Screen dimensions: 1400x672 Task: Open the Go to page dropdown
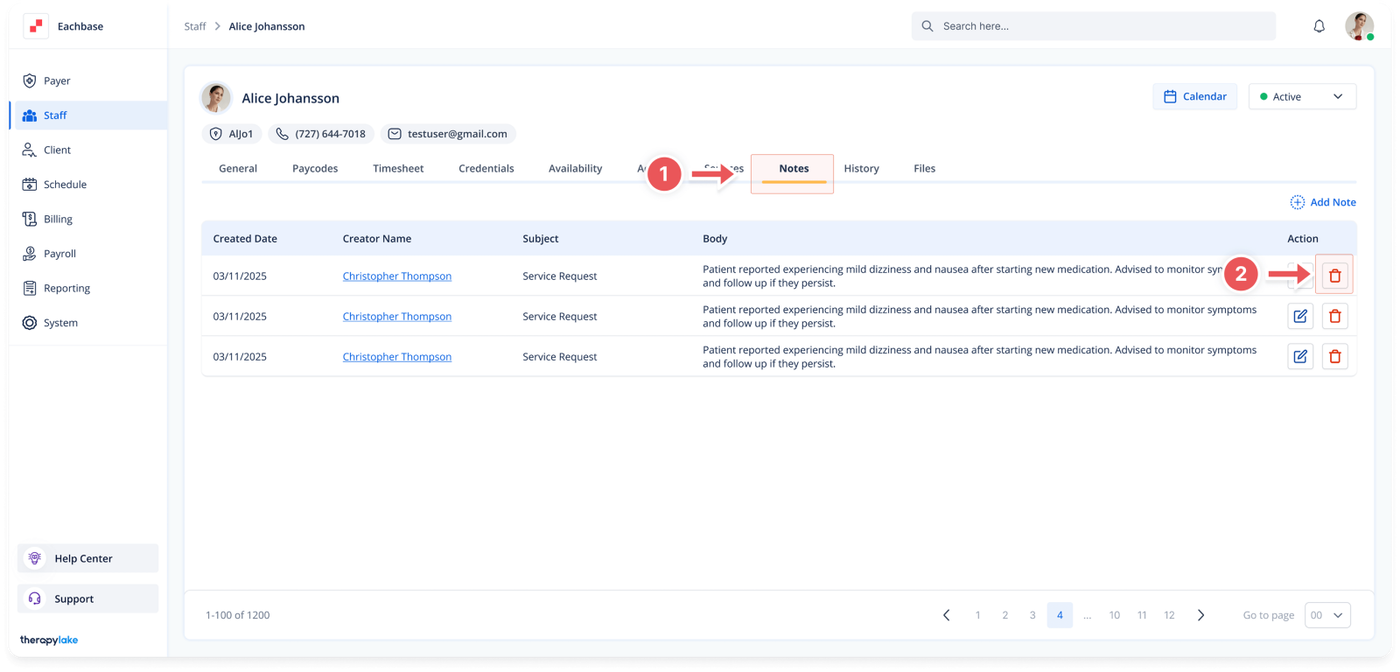(1327, 615)
